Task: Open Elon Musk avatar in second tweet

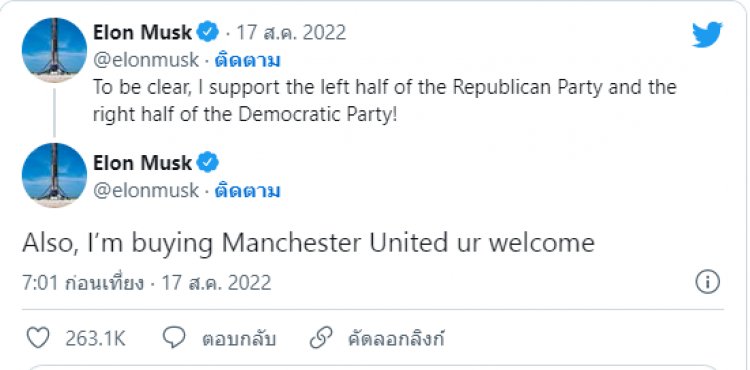Action: (x=55, y=175)
